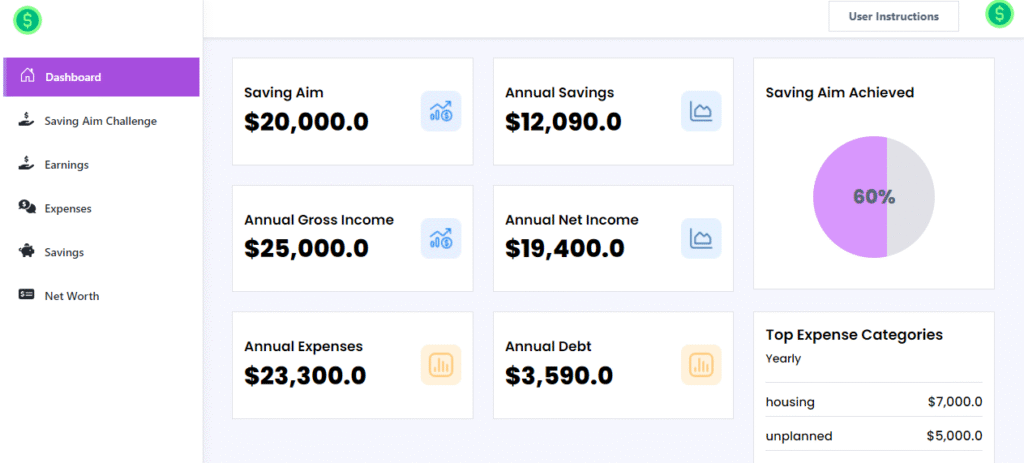The width and height of the screenshot is (1024, 463).
Task: Click the $20,000.0 Saving Aim amount
Action: point(306,122)
